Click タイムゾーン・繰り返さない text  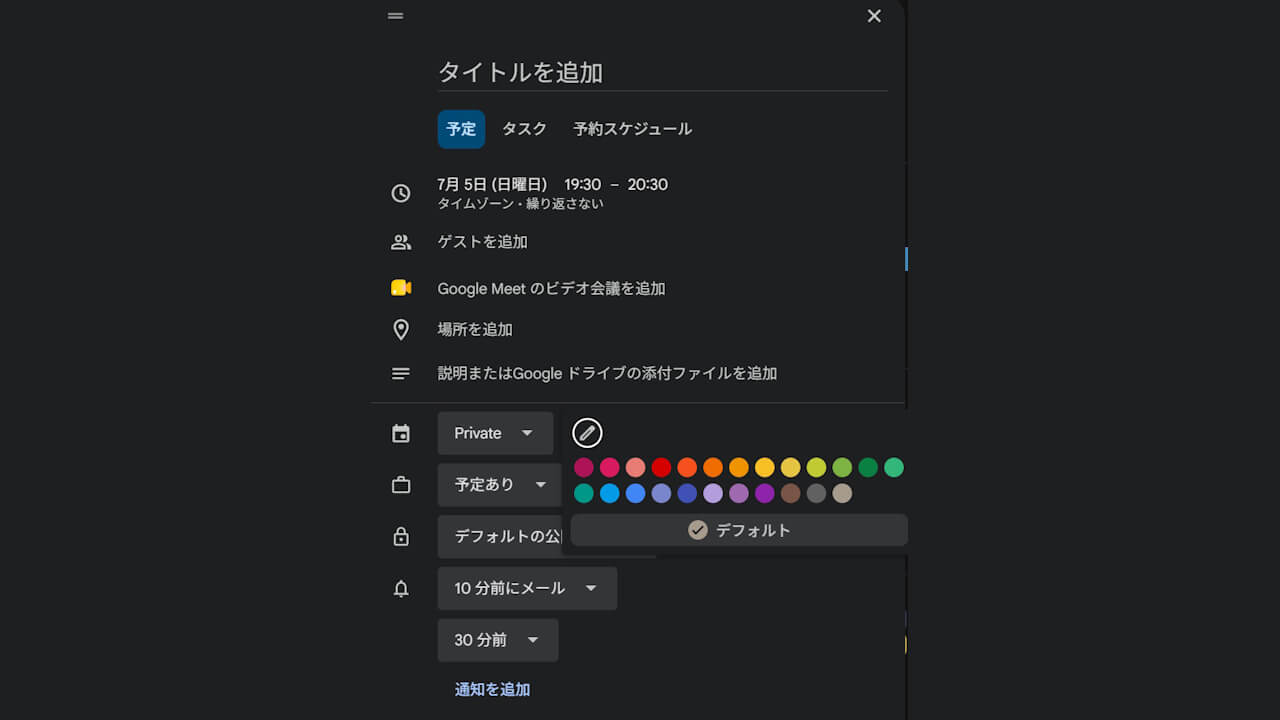click(x=520, y=204)
